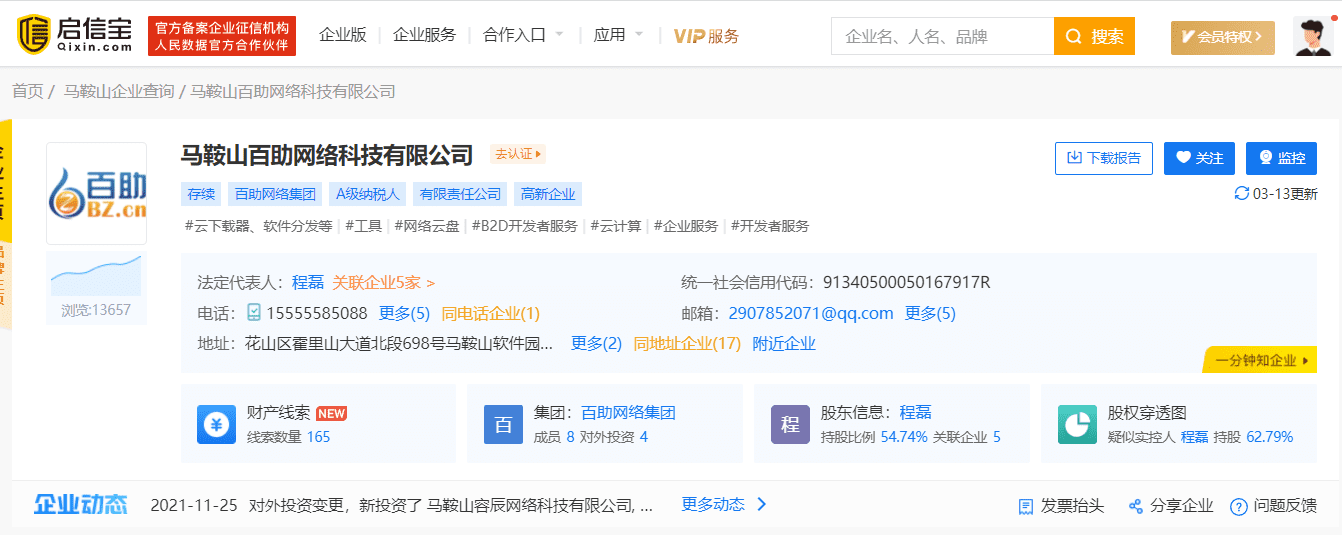Open the #工具 hashtag
Screen dimensions: 1342x535
coord(364,226)
